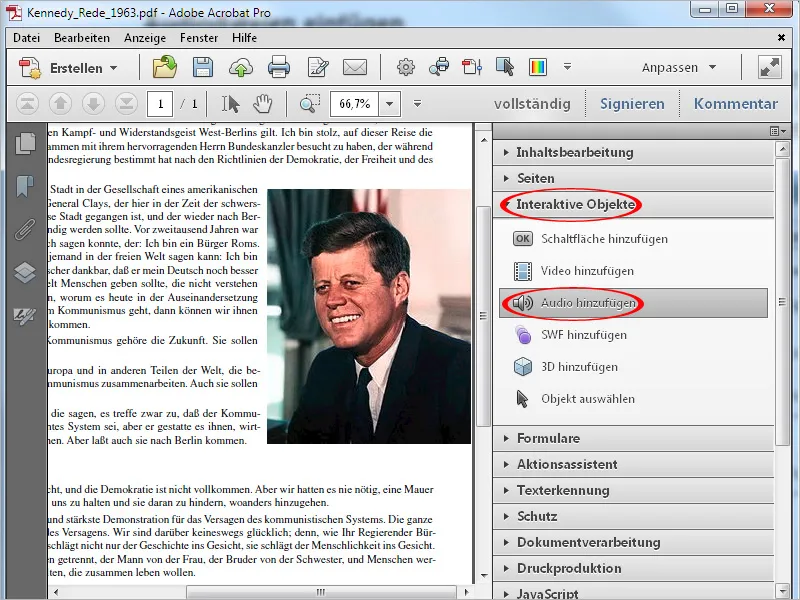Click the marquee zoom tool icon
The width and height of the screenshot is (800, 600).
click(x=310, y=104)
